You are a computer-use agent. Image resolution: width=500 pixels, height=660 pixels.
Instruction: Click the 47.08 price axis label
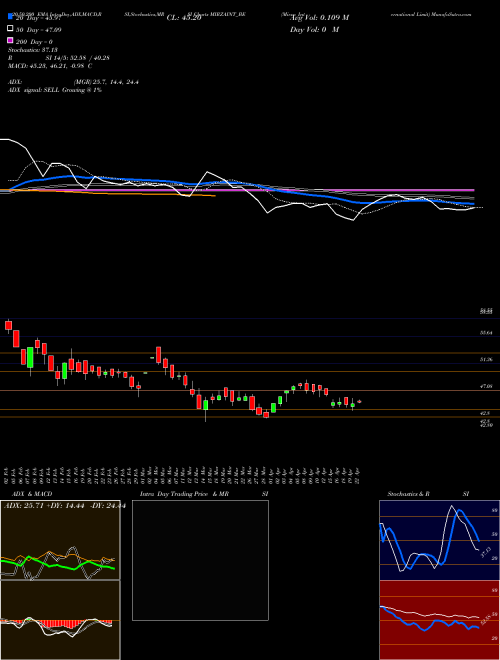coord(486,386)
